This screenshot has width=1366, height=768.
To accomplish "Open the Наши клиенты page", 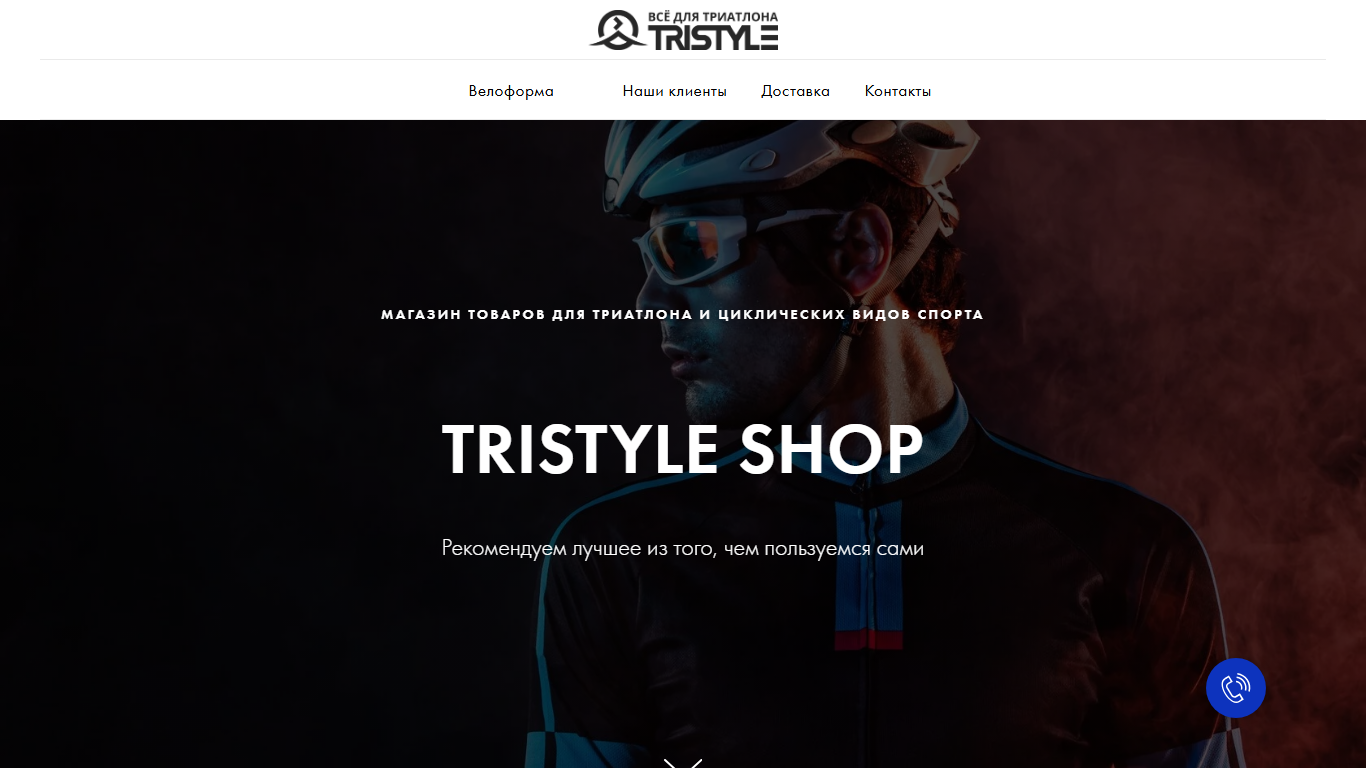I will [x=675, y=91].
